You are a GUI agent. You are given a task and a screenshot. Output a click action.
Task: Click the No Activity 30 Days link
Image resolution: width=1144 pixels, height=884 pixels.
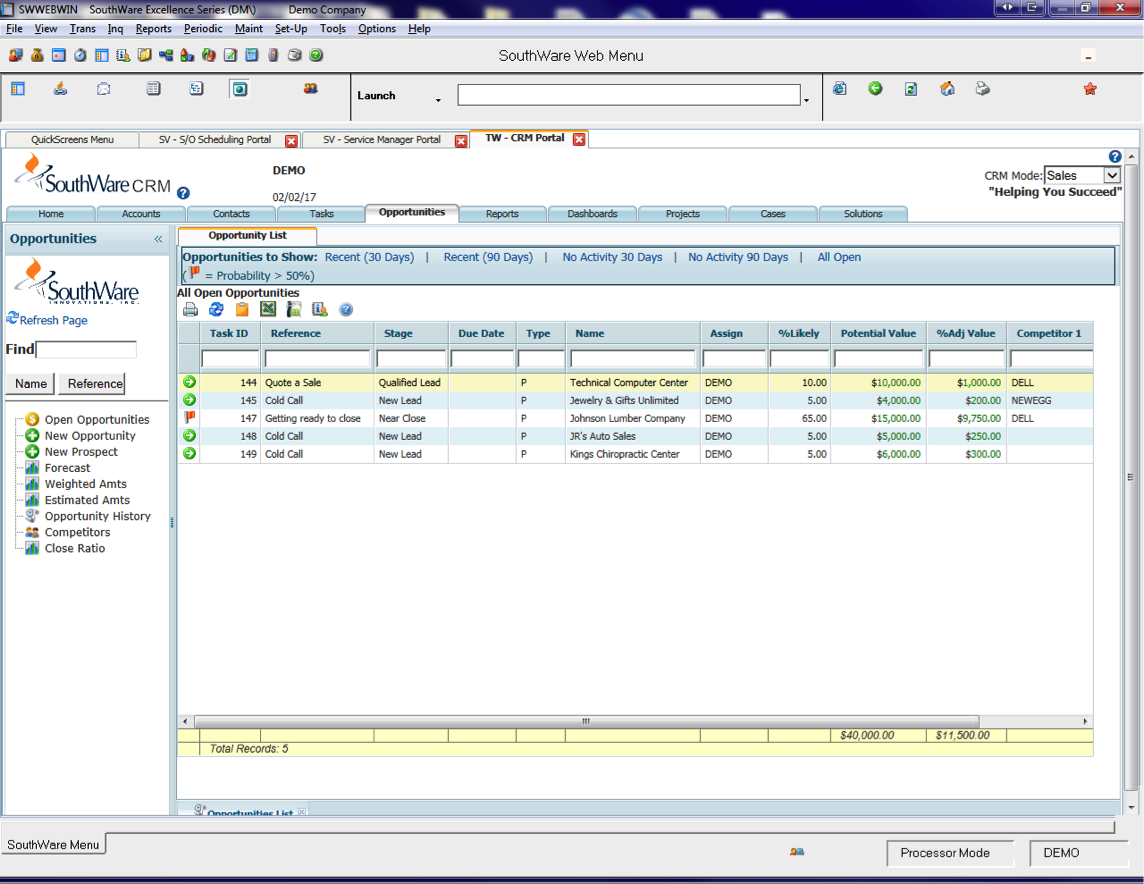pos(612,257)
